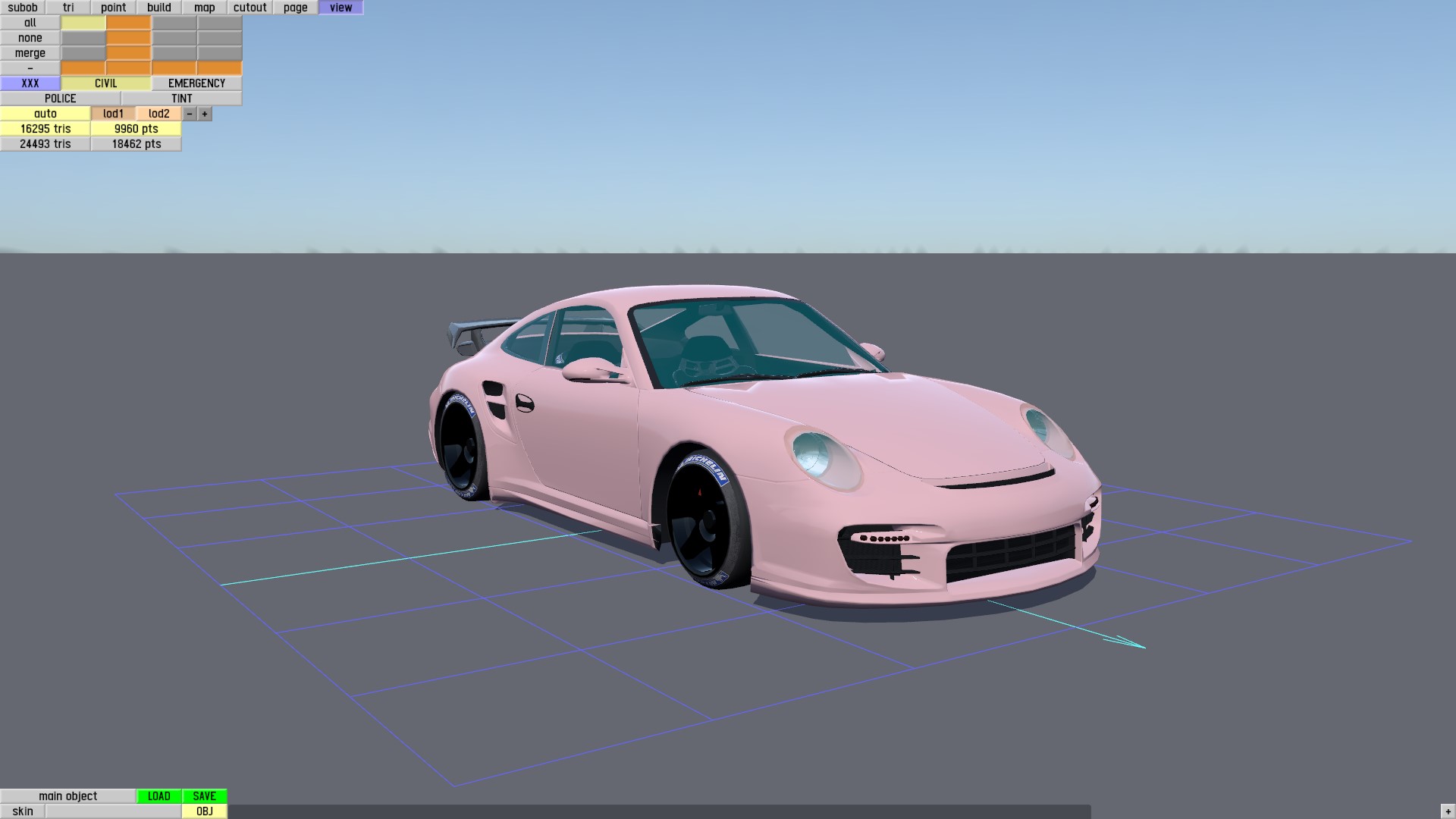
Task: Click the LOAD button
Action: pyautogui.click(x=158, y=796)
